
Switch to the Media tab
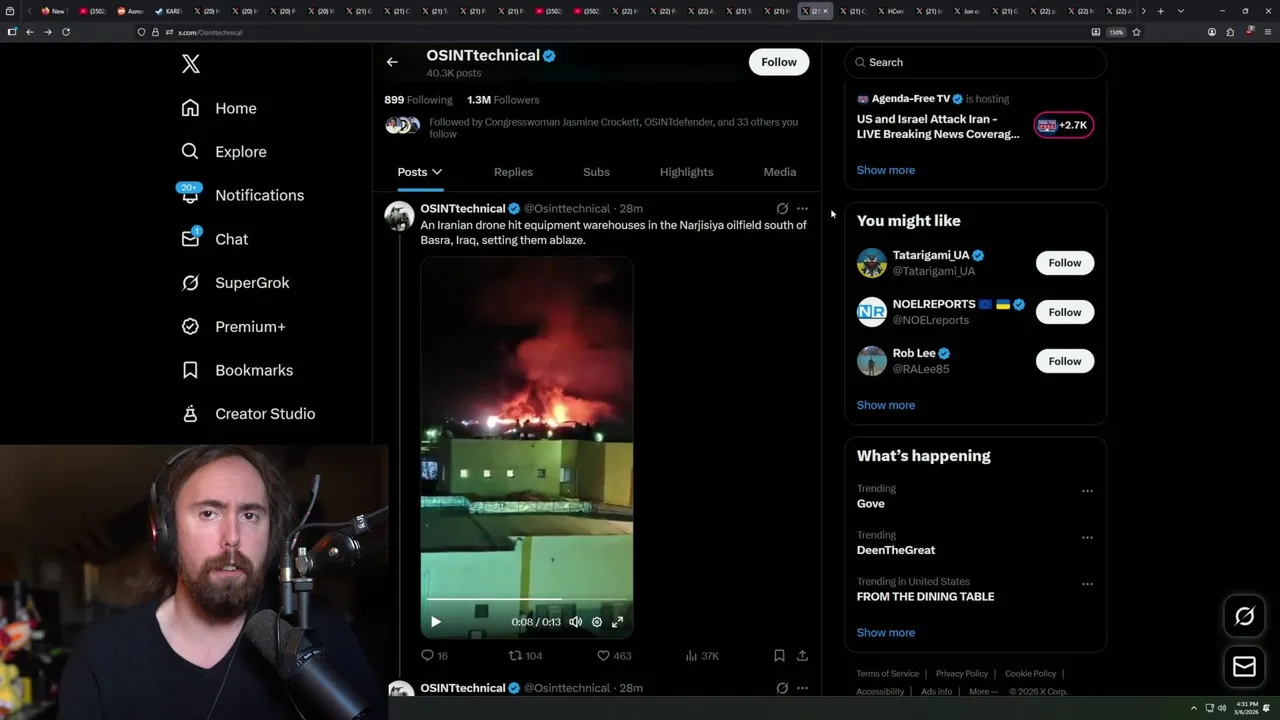coord(780,172)
